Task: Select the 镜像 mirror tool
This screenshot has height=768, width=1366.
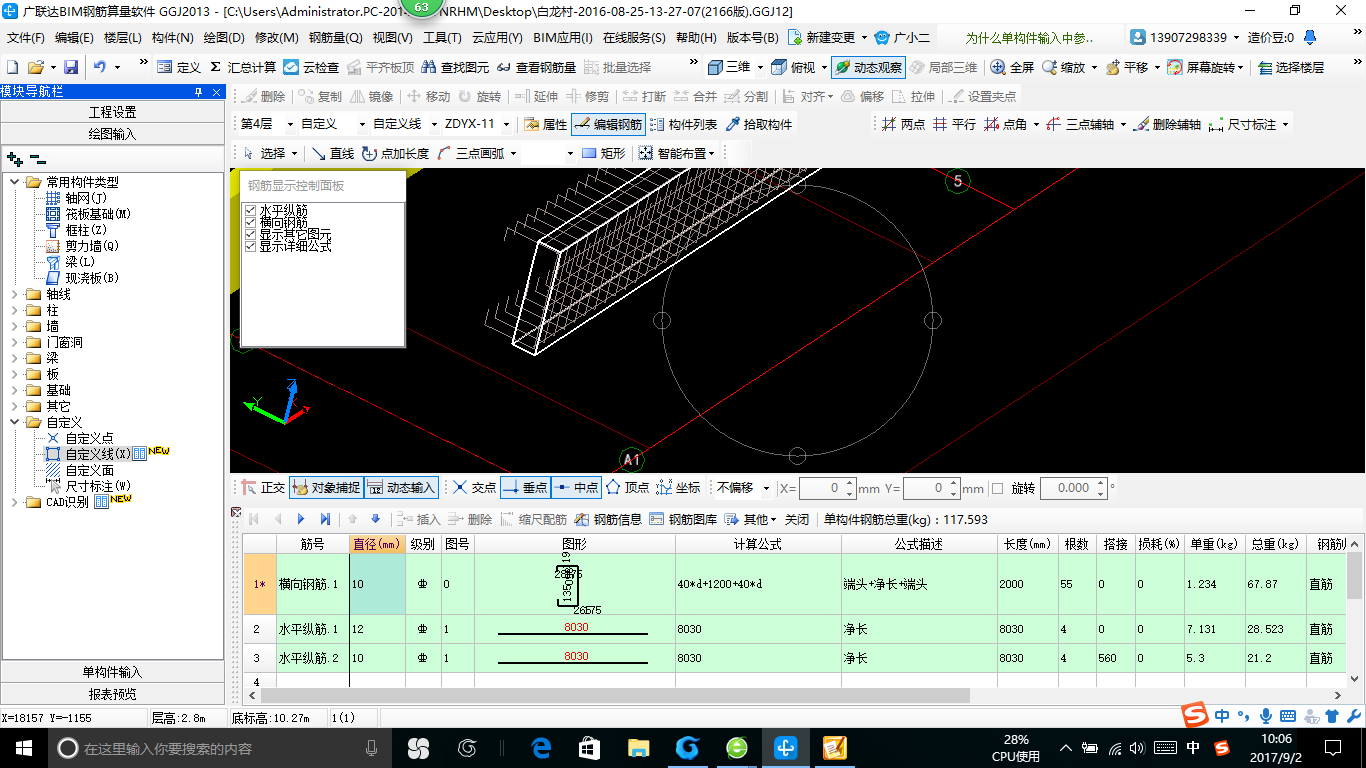Action: (372, 97)
